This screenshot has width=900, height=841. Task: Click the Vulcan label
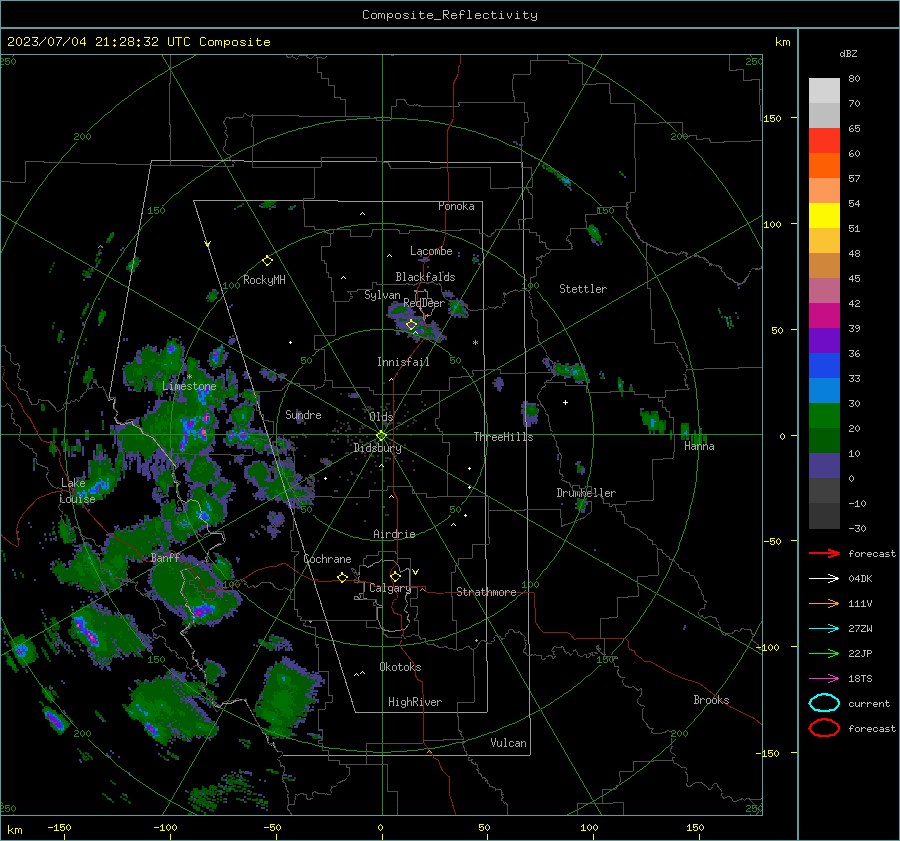click(508, 743)
